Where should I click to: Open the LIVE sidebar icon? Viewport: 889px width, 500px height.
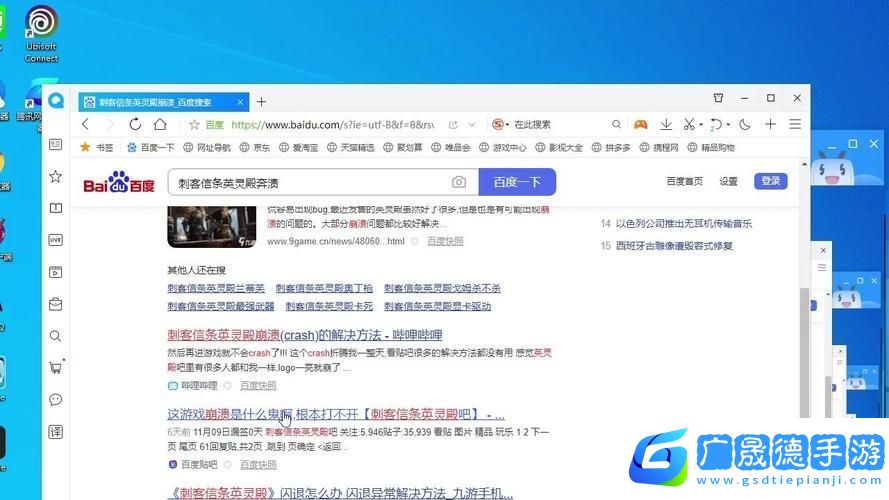[56, 240]
